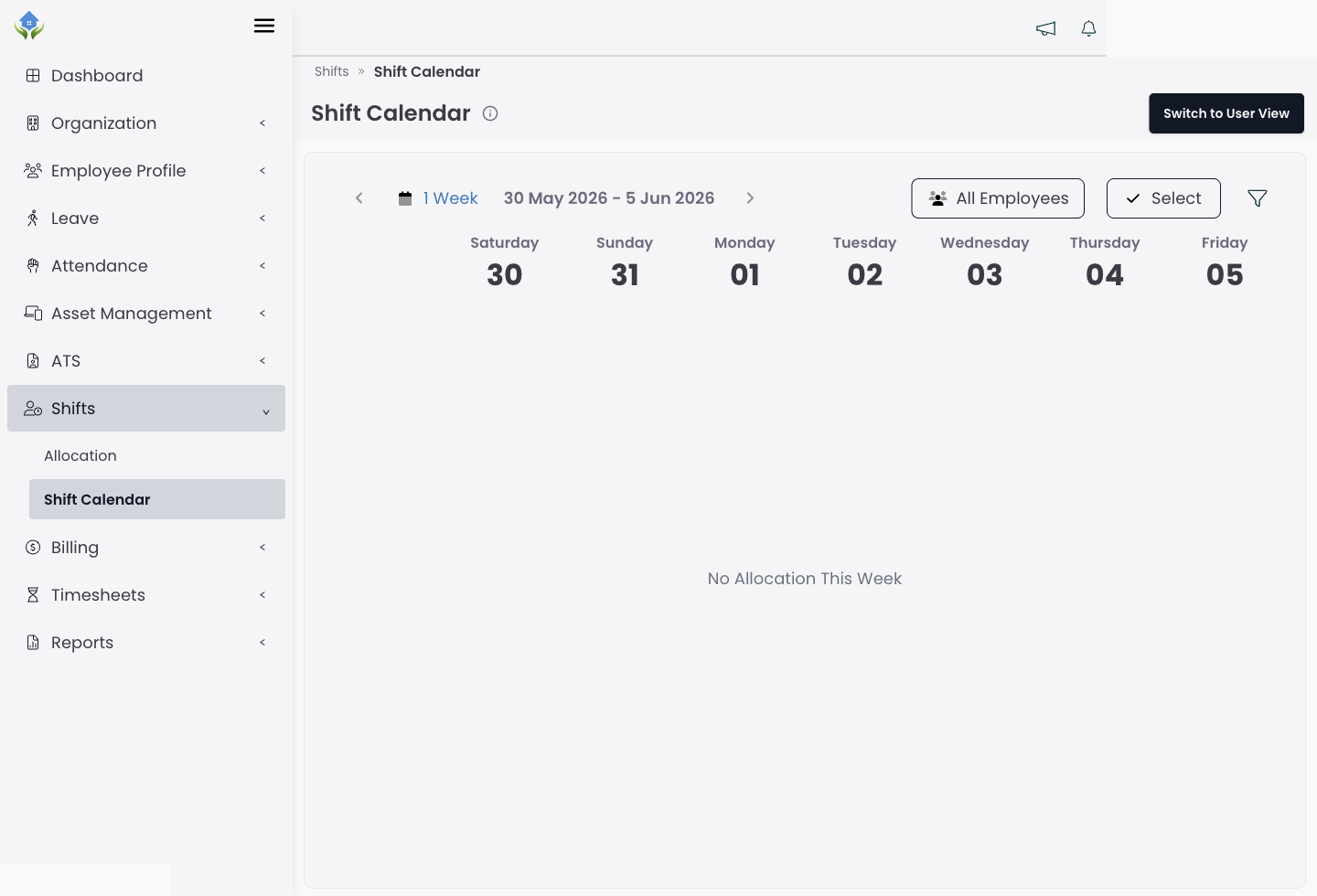Image resolution: width=1317 pixels, height=896 pixels.
Task: Click the Attendance fingerprint icon
Action: point(33,266)
